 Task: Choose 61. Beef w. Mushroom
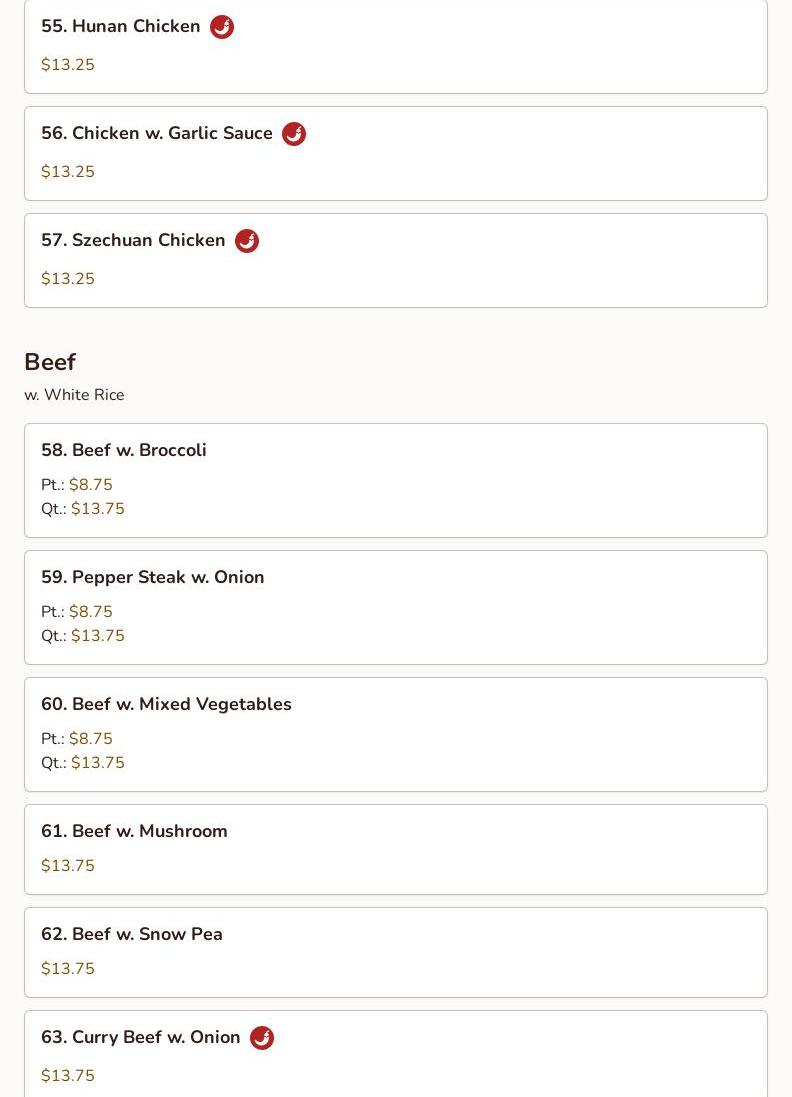click(396, 849)
